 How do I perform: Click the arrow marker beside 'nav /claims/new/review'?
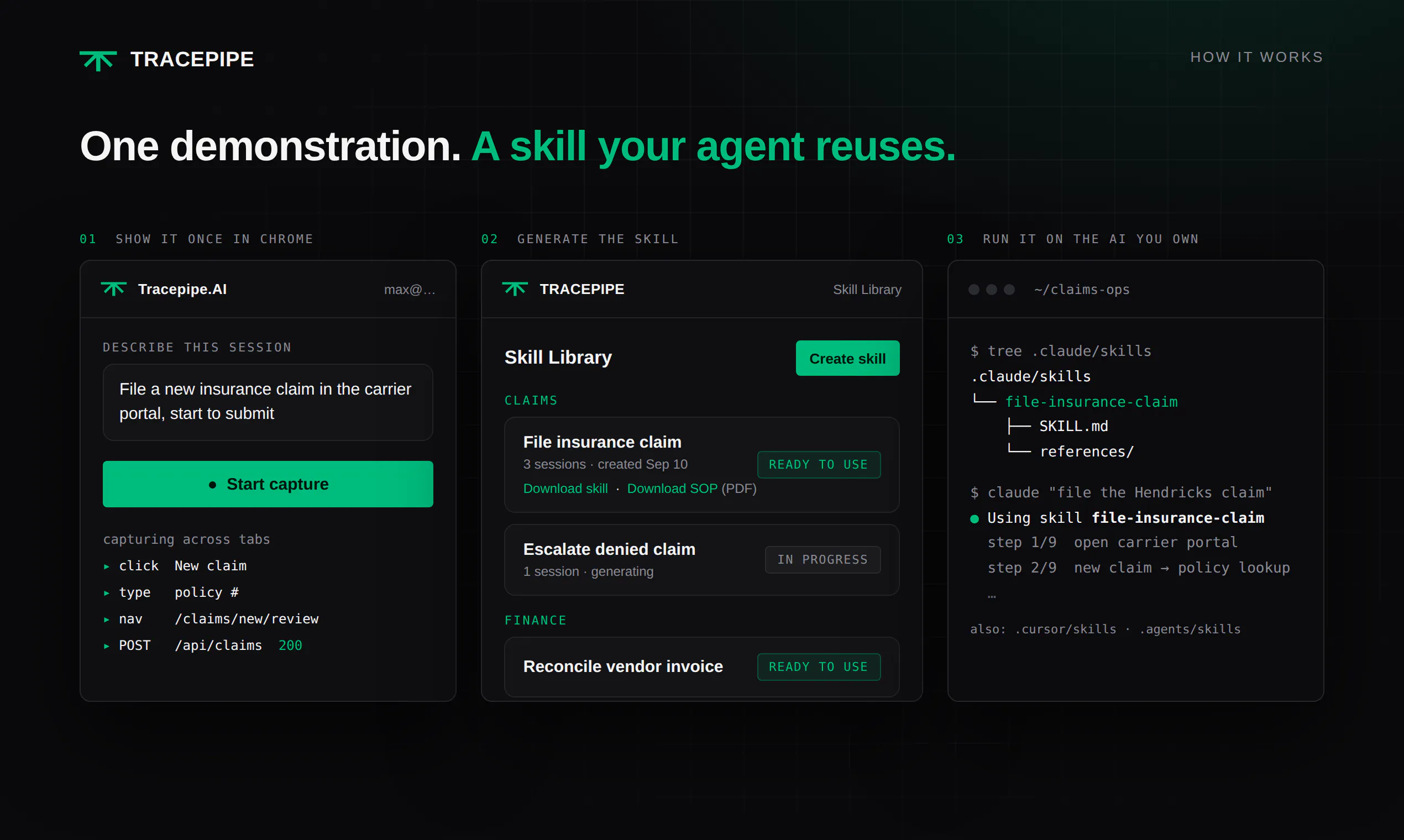107,620
